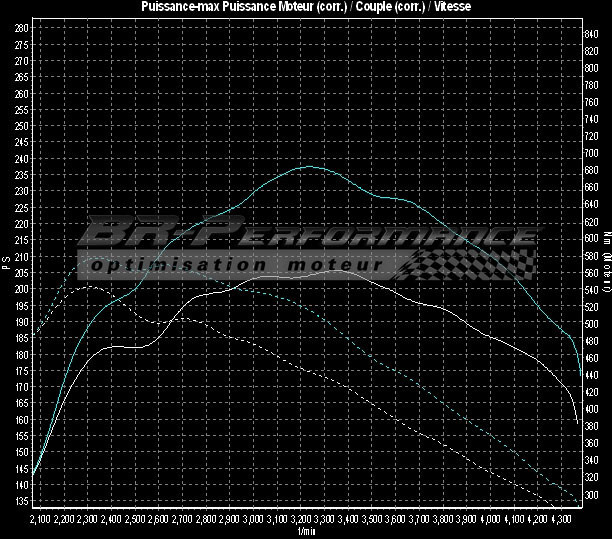The width and height of the screenshot is (612, 539).
Task: Select the chart title text at top
Action: (x=305, y=7)
